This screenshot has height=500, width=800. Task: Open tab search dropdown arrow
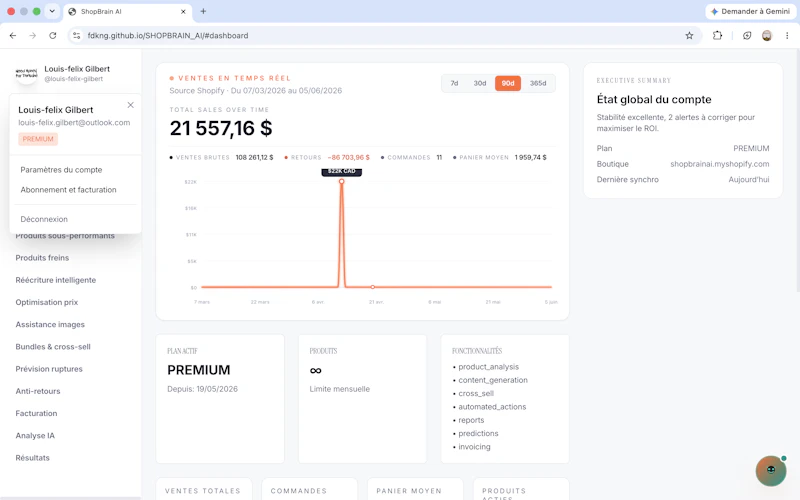click(52, 11)
